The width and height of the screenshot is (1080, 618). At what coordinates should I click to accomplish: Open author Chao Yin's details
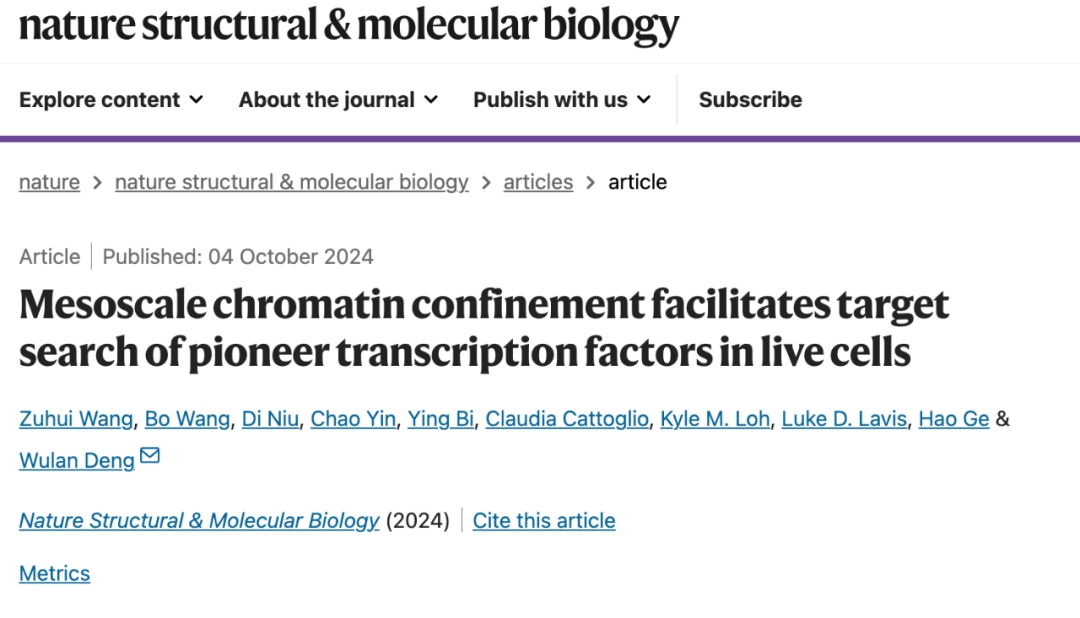(x=353, y=419)
